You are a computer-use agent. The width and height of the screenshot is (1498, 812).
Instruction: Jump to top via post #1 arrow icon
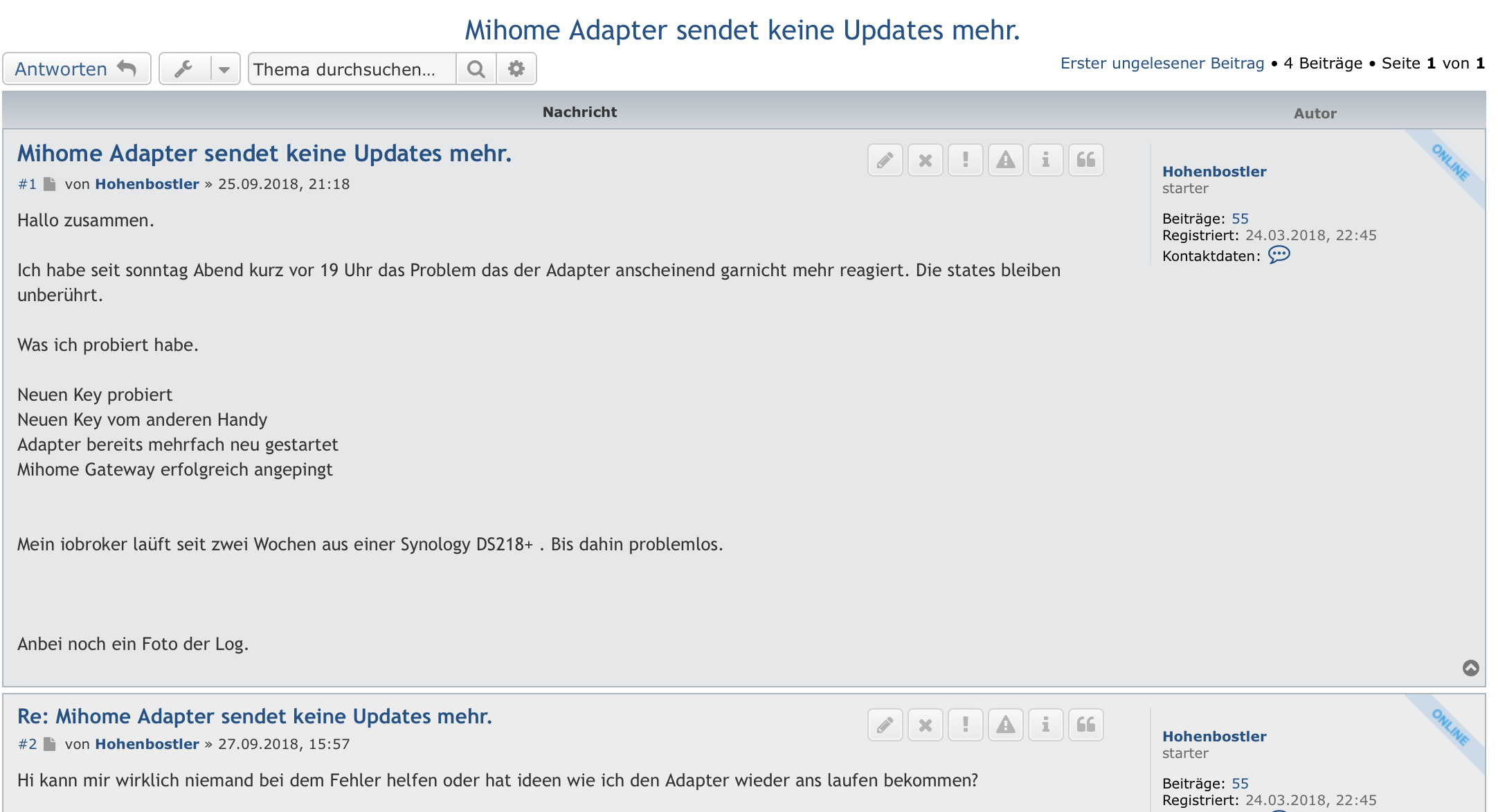tap(1471, 668)
